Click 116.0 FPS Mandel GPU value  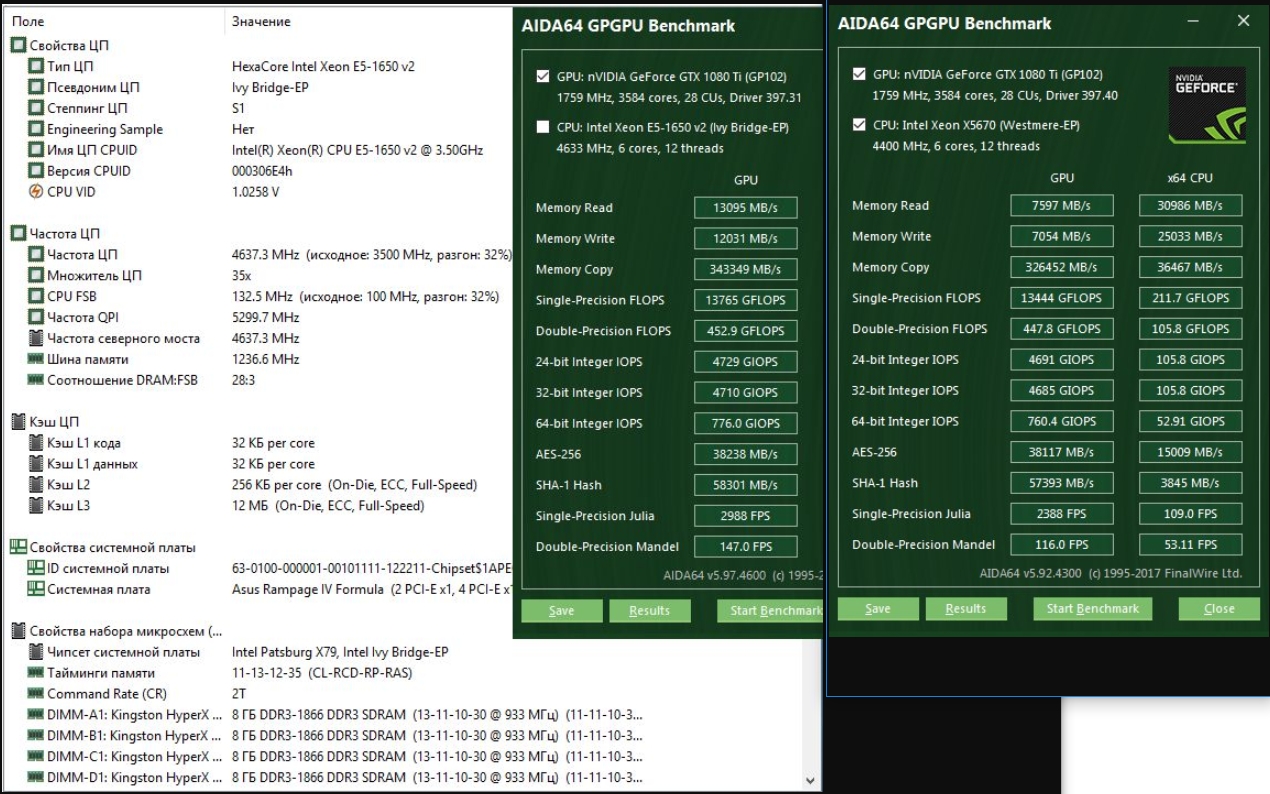point(1061,545)
